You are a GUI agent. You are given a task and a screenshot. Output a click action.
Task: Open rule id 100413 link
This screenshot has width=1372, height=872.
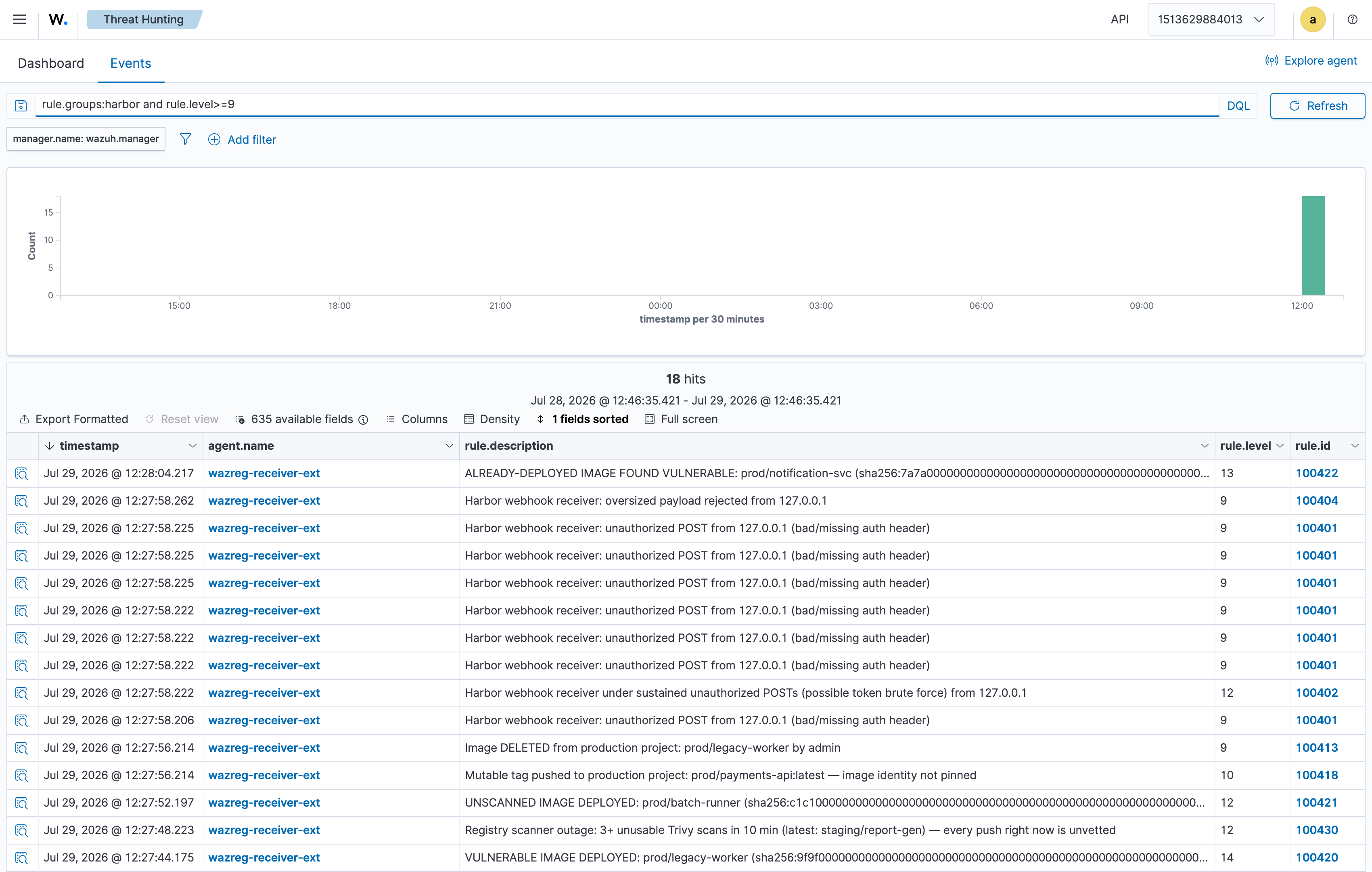1317,747
